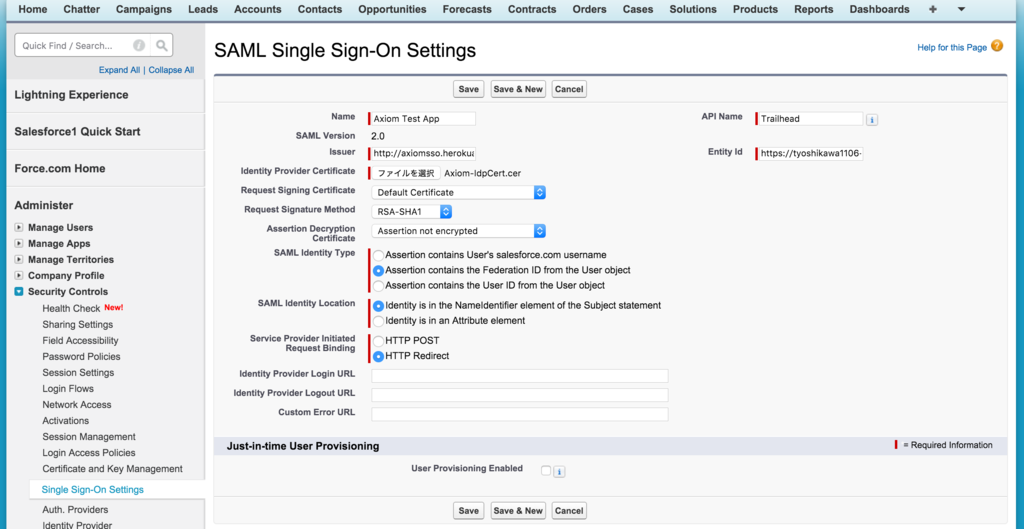
Task: Open the Reports tab
Action: pos(814,9)
